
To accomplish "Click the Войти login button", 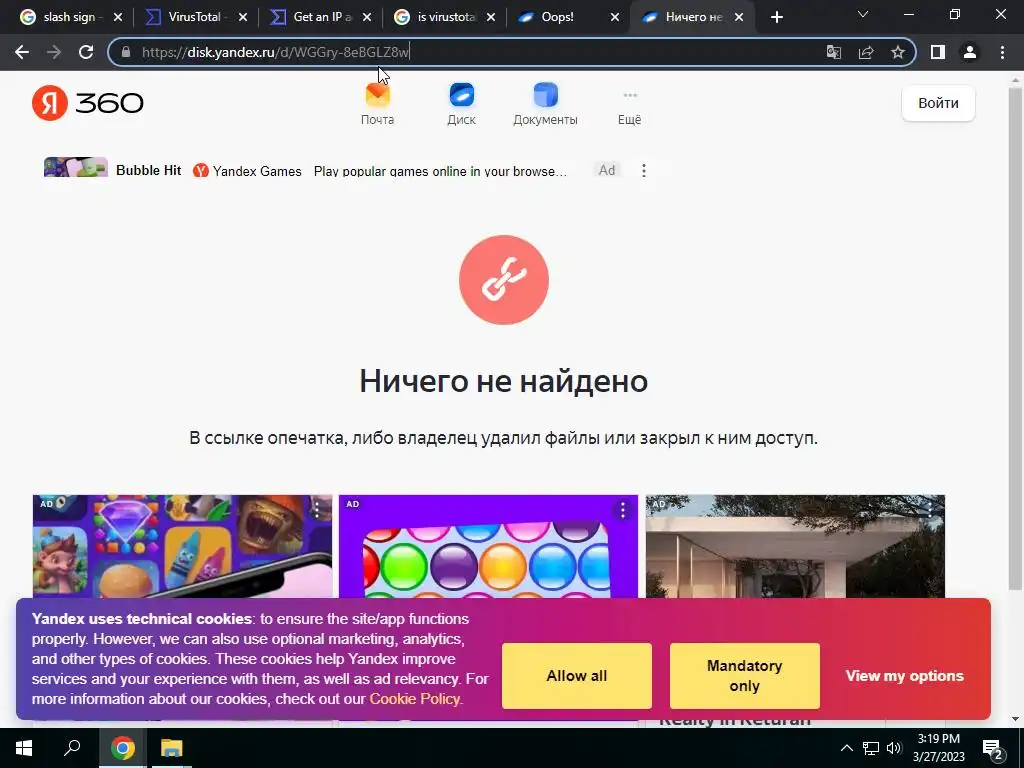I will (938, 103).
